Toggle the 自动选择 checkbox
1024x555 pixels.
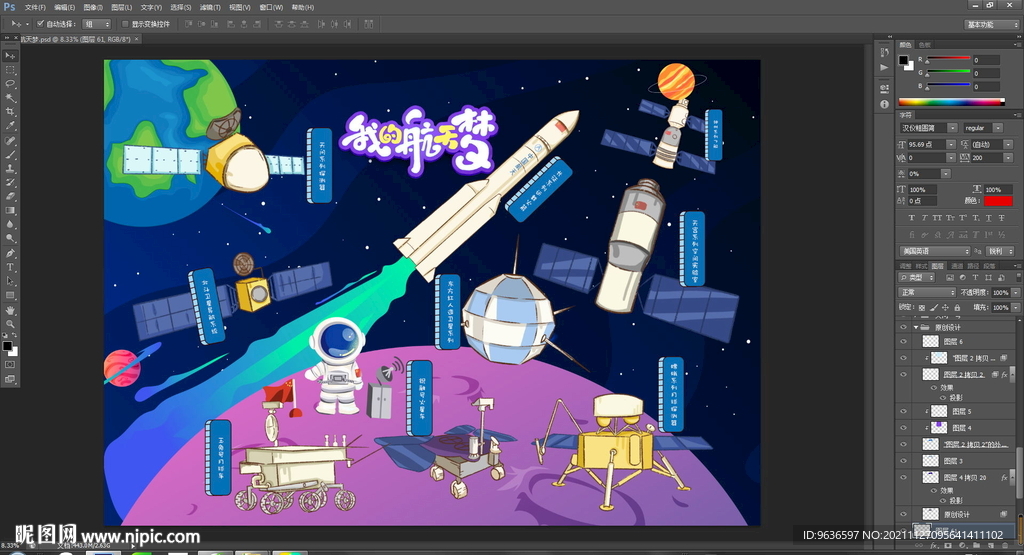(x=40, y=24)
